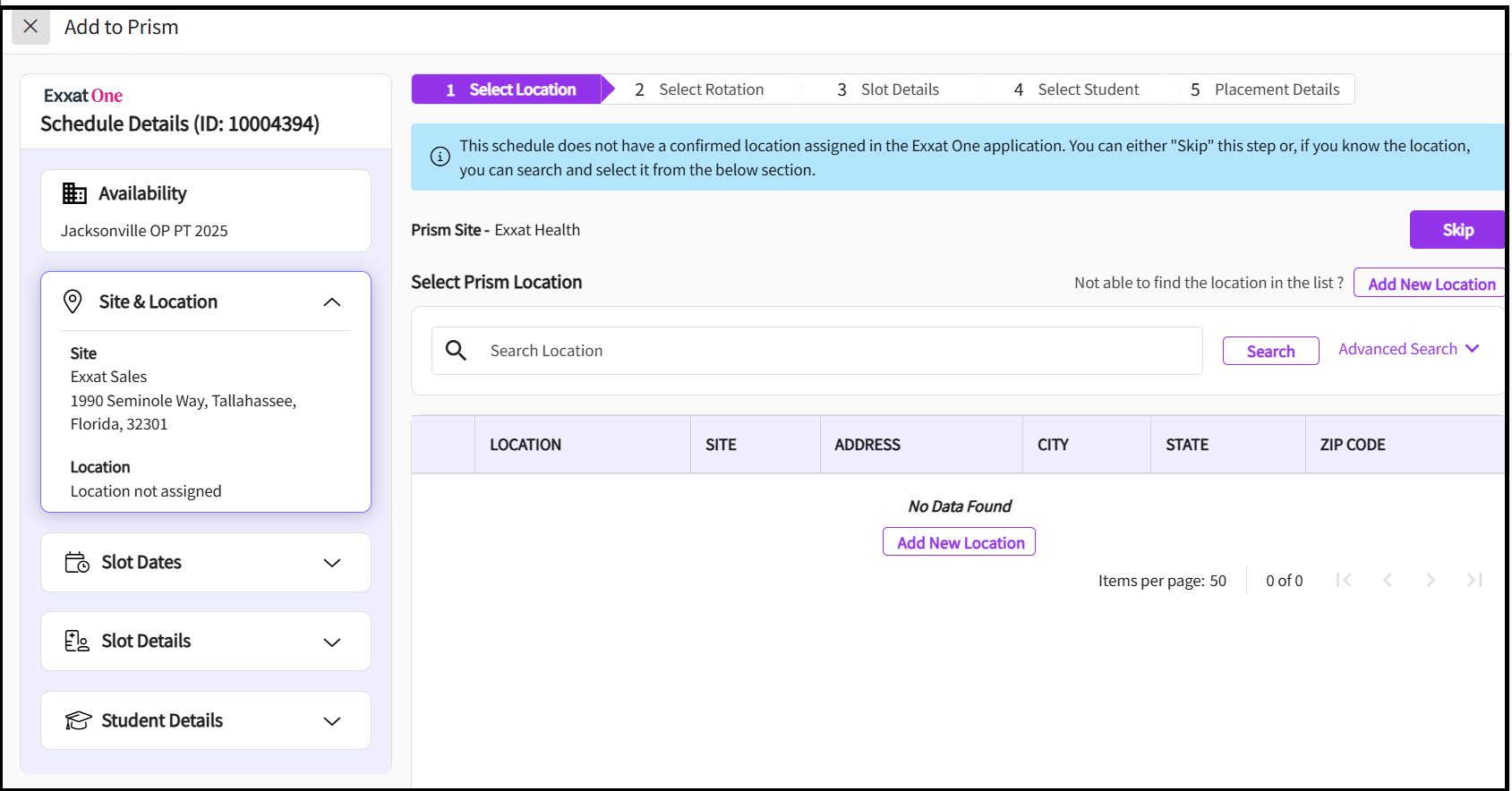The image size is (1512, 791).
Task: Collapse the Site & Location section
Action: tap(332, 302)
